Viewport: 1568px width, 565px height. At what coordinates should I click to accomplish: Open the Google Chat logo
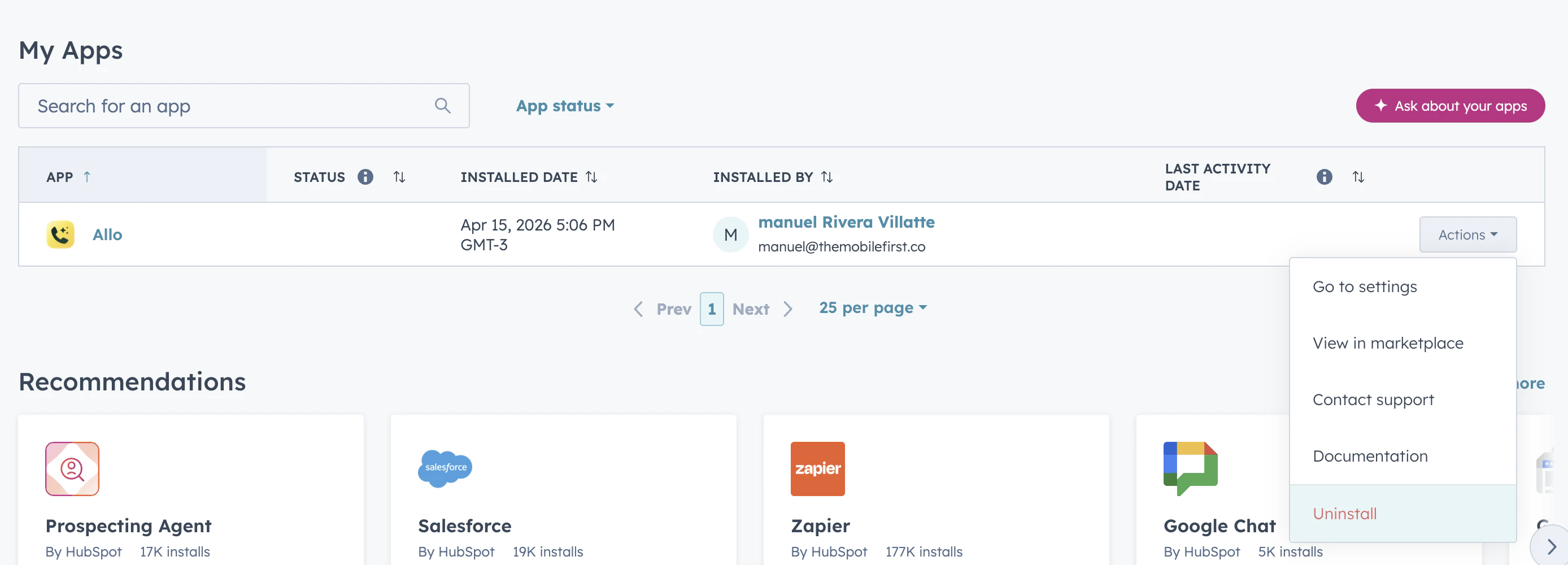tap(1190, 469)
